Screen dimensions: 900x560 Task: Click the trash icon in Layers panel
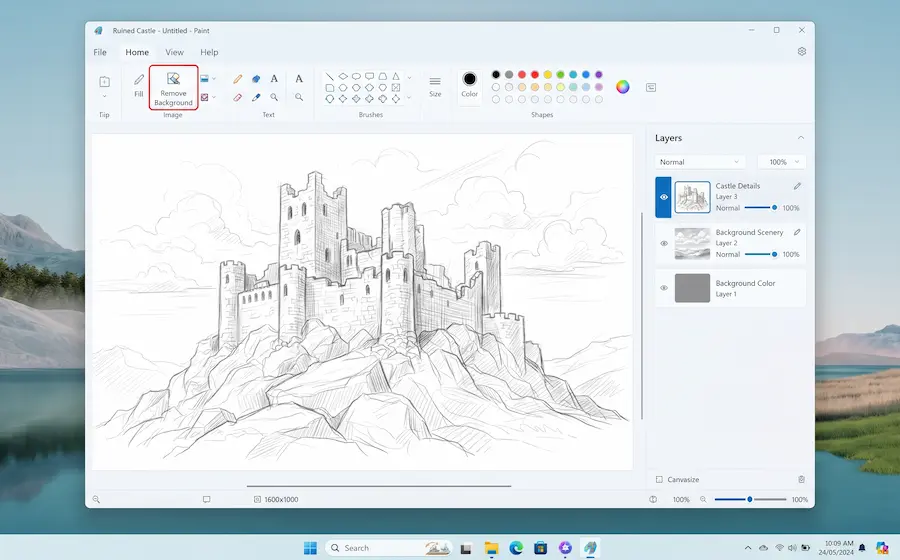(801, 479)
